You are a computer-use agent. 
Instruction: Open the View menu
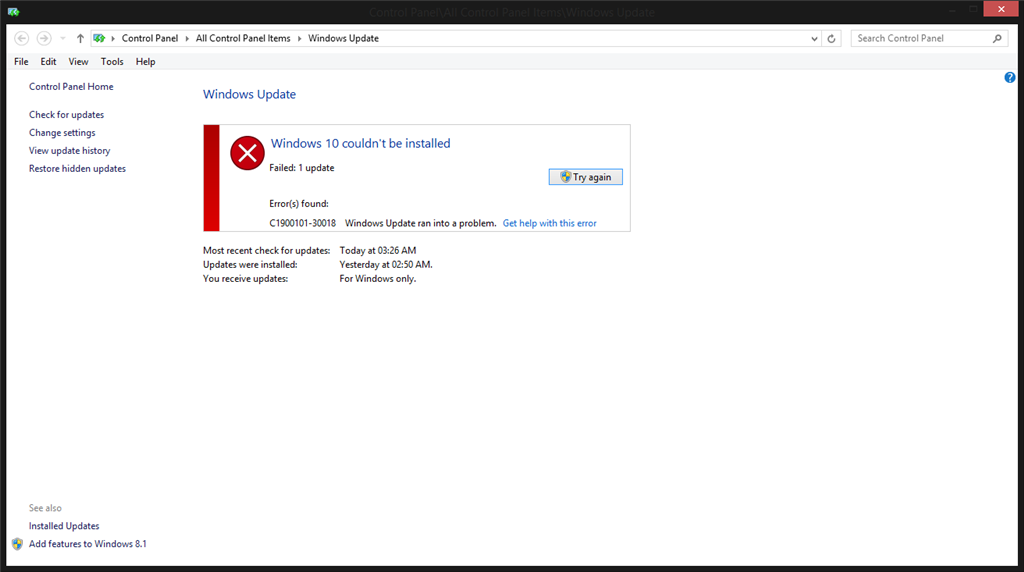coord(78,61)
